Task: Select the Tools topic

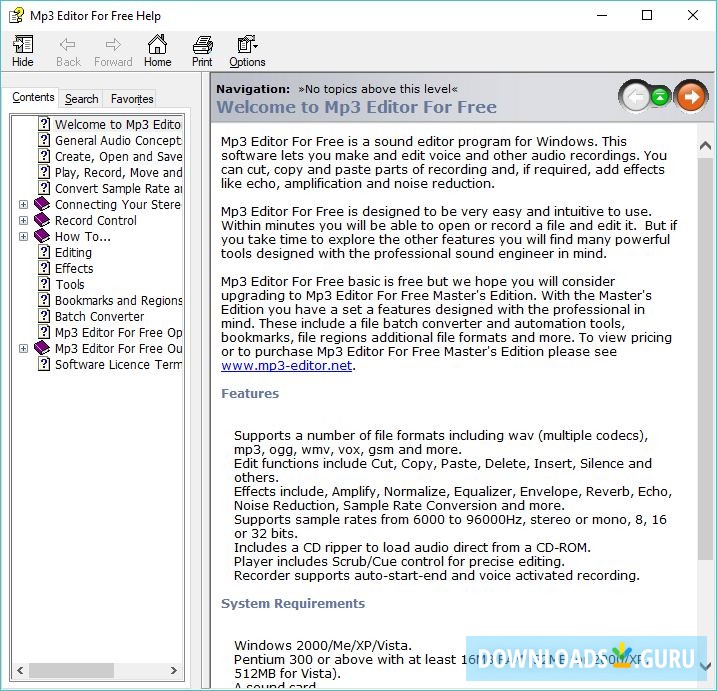Action: [x=70, y=284]
